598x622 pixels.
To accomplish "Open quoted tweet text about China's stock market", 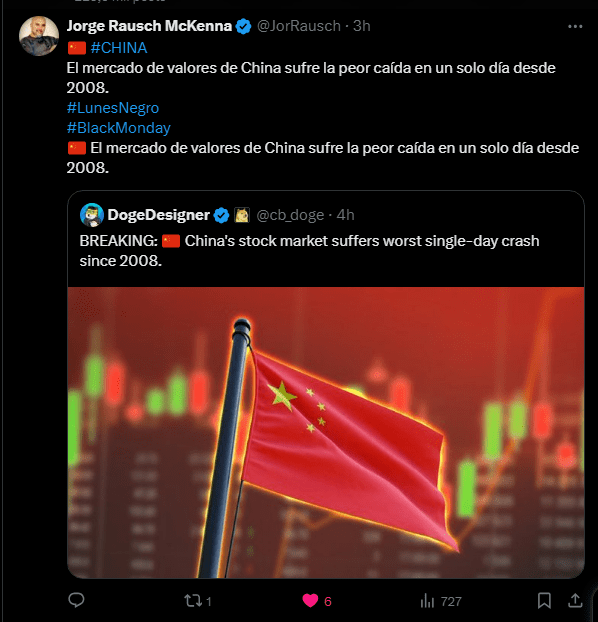I will 309,251.
